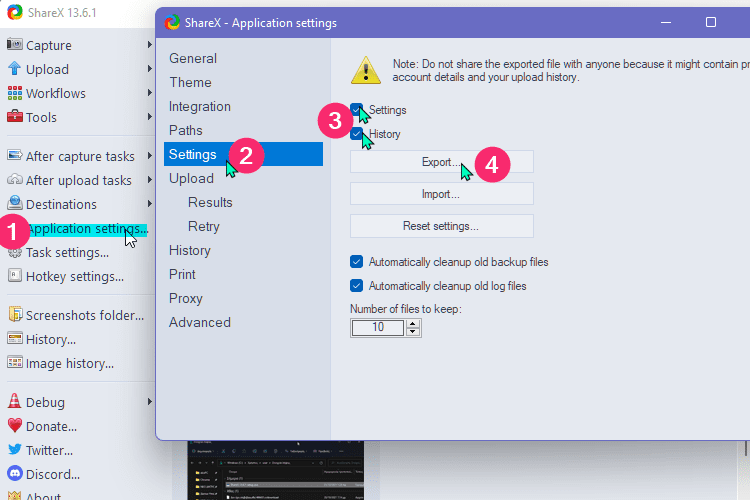Expand the Capture submenu arrow
The width and height of the screenshot is (750, 500).
(150, 44)
